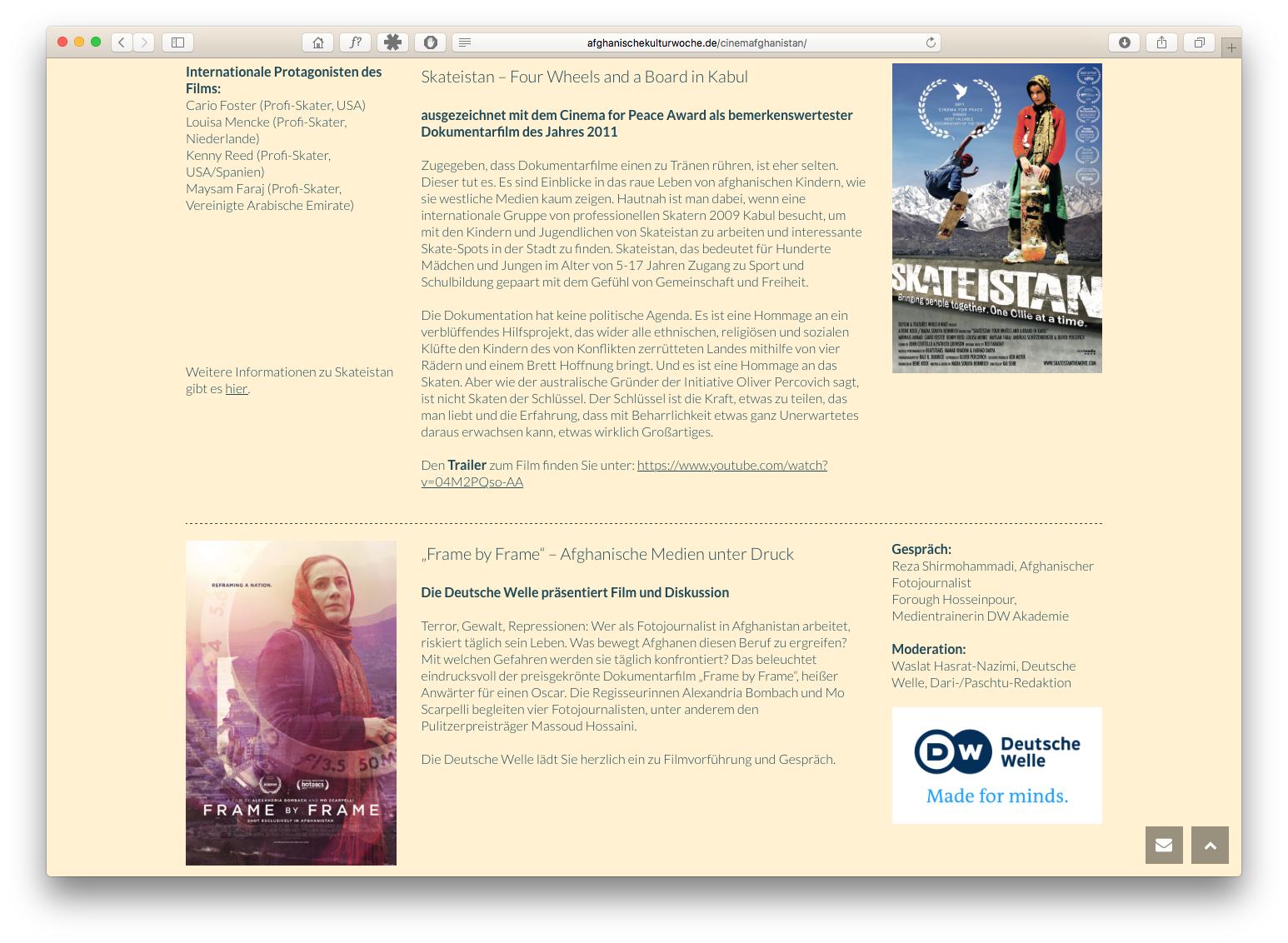Toggle the Safari sidebar button
This screenshot has height=943, width=1288.
tap(177, 42)
